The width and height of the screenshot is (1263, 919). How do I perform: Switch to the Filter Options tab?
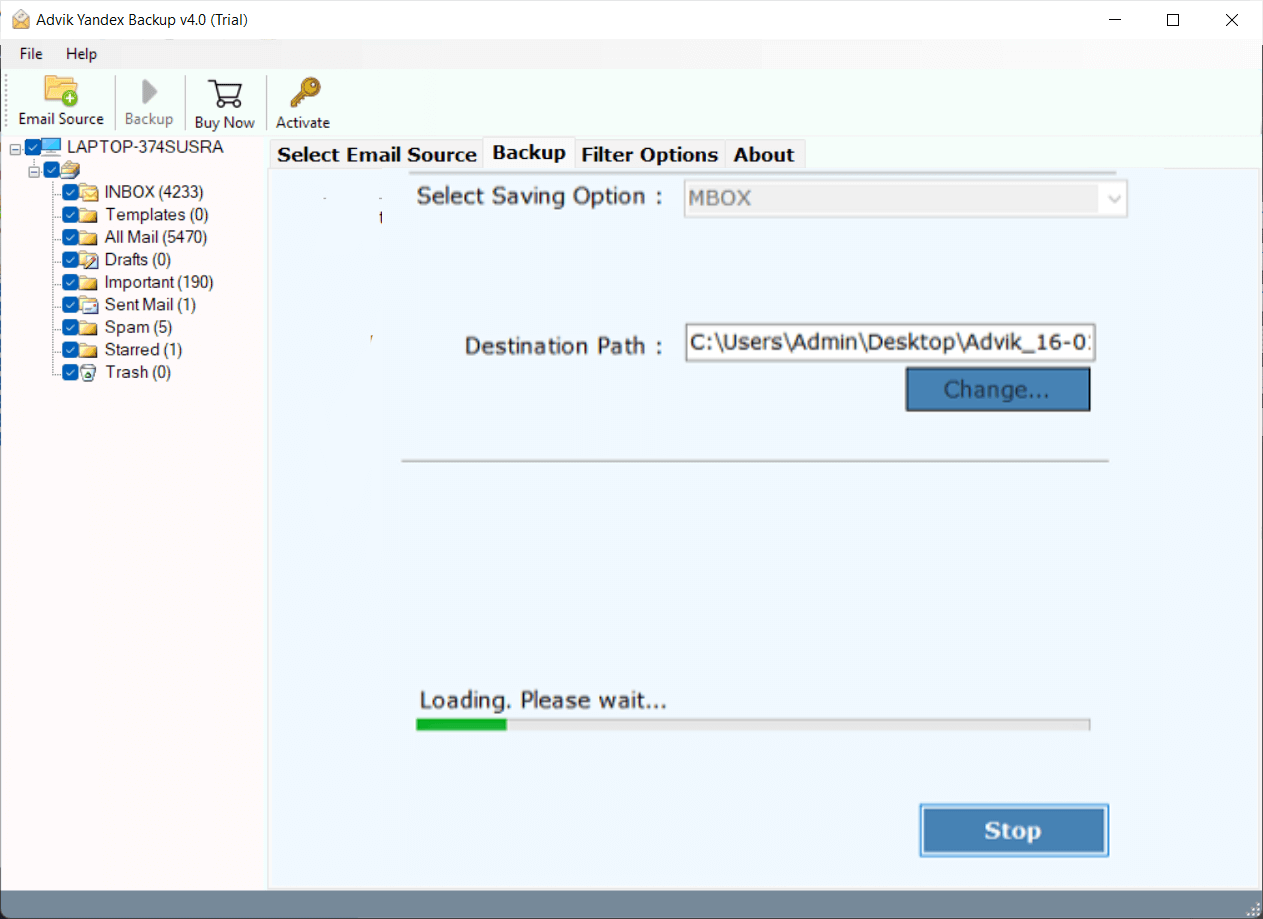pyautogui.click(x=650, y=154)
